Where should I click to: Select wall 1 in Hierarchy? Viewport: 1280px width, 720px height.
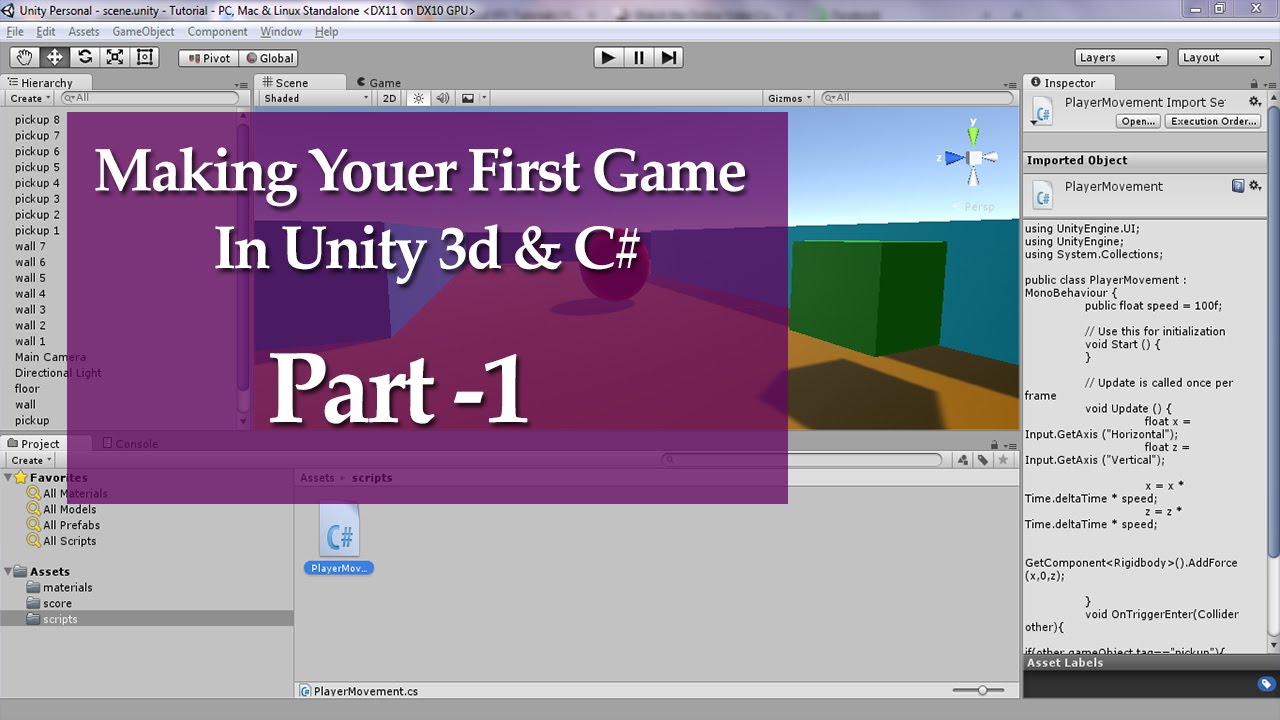pyautogui.click(x=30, y=341)
